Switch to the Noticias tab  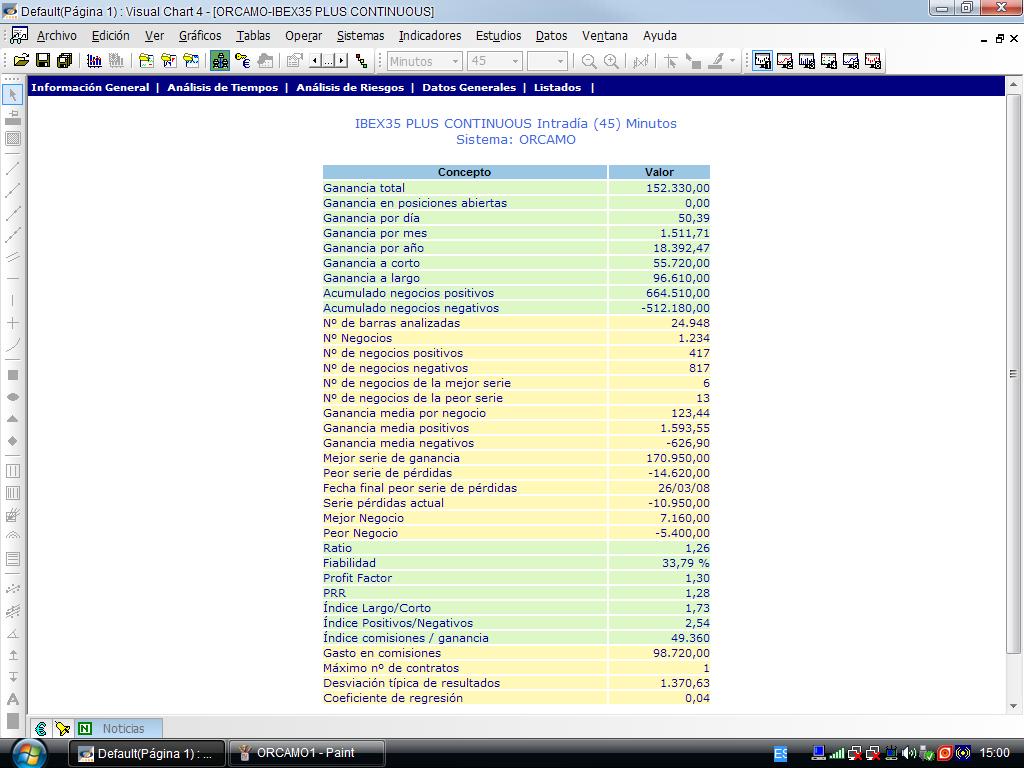[123, 729]
